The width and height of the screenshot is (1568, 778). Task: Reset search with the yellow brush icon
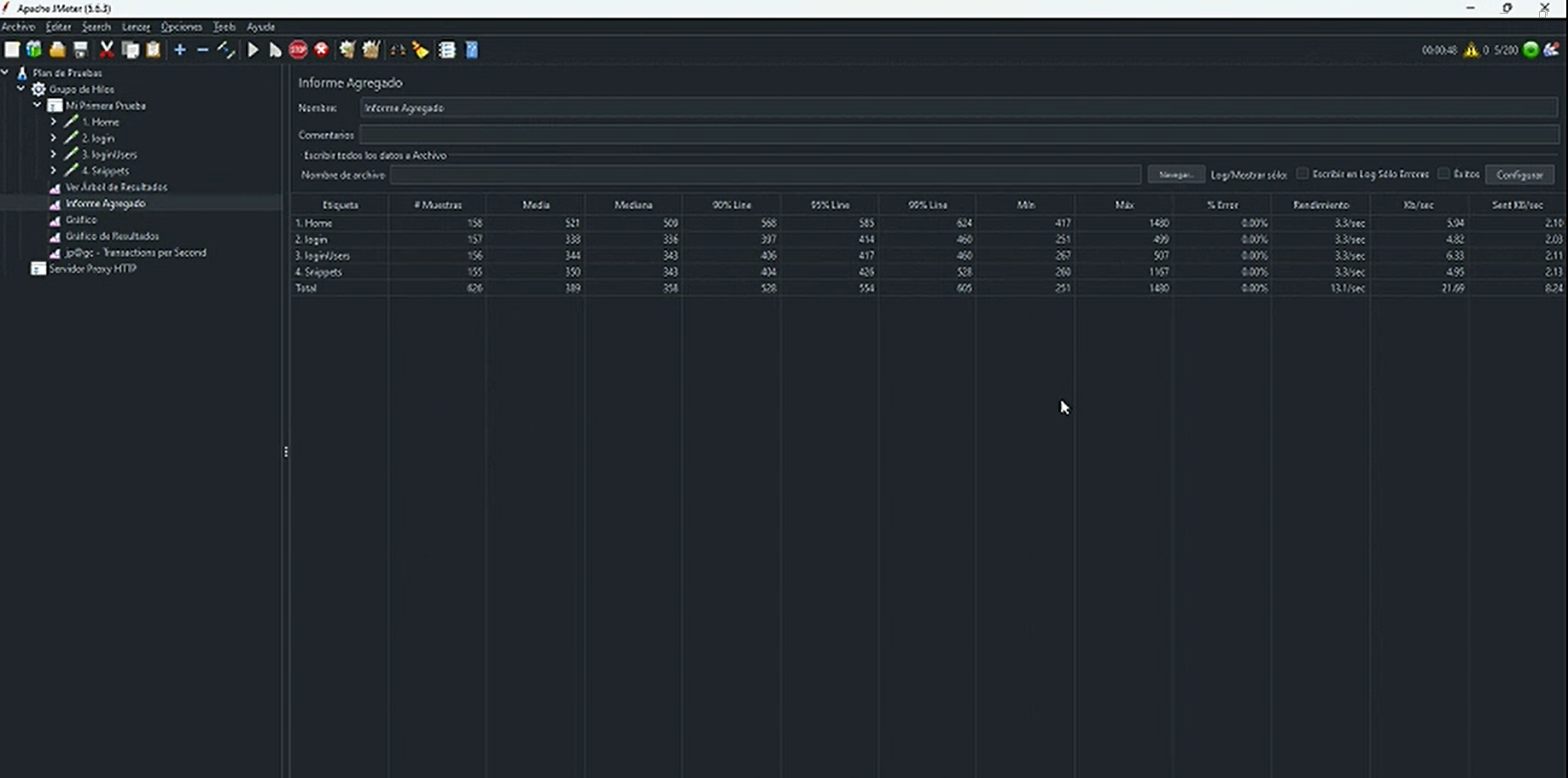click(421, 50)
